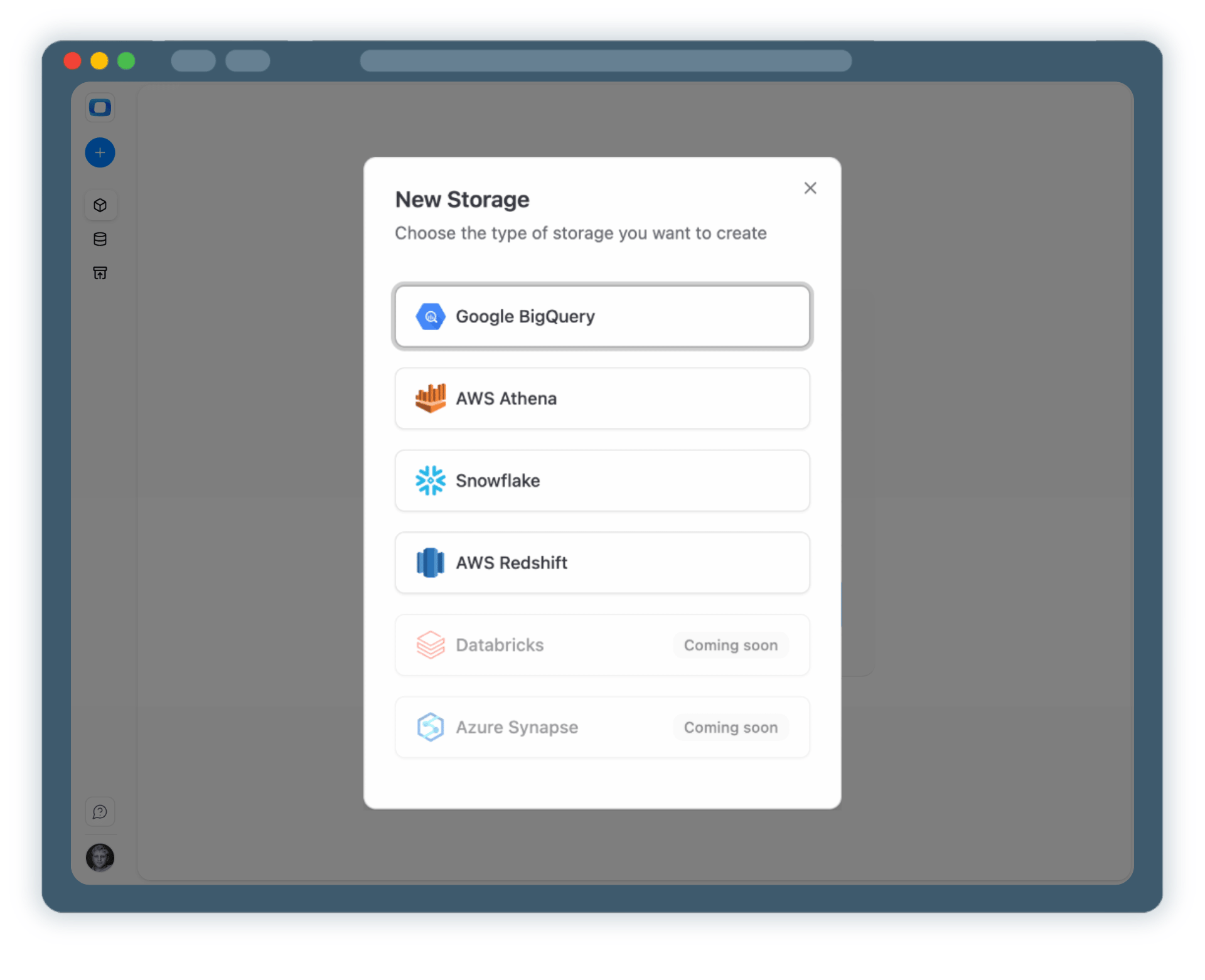
Task: Open the user profile avatar
Action: click(100, 858)
